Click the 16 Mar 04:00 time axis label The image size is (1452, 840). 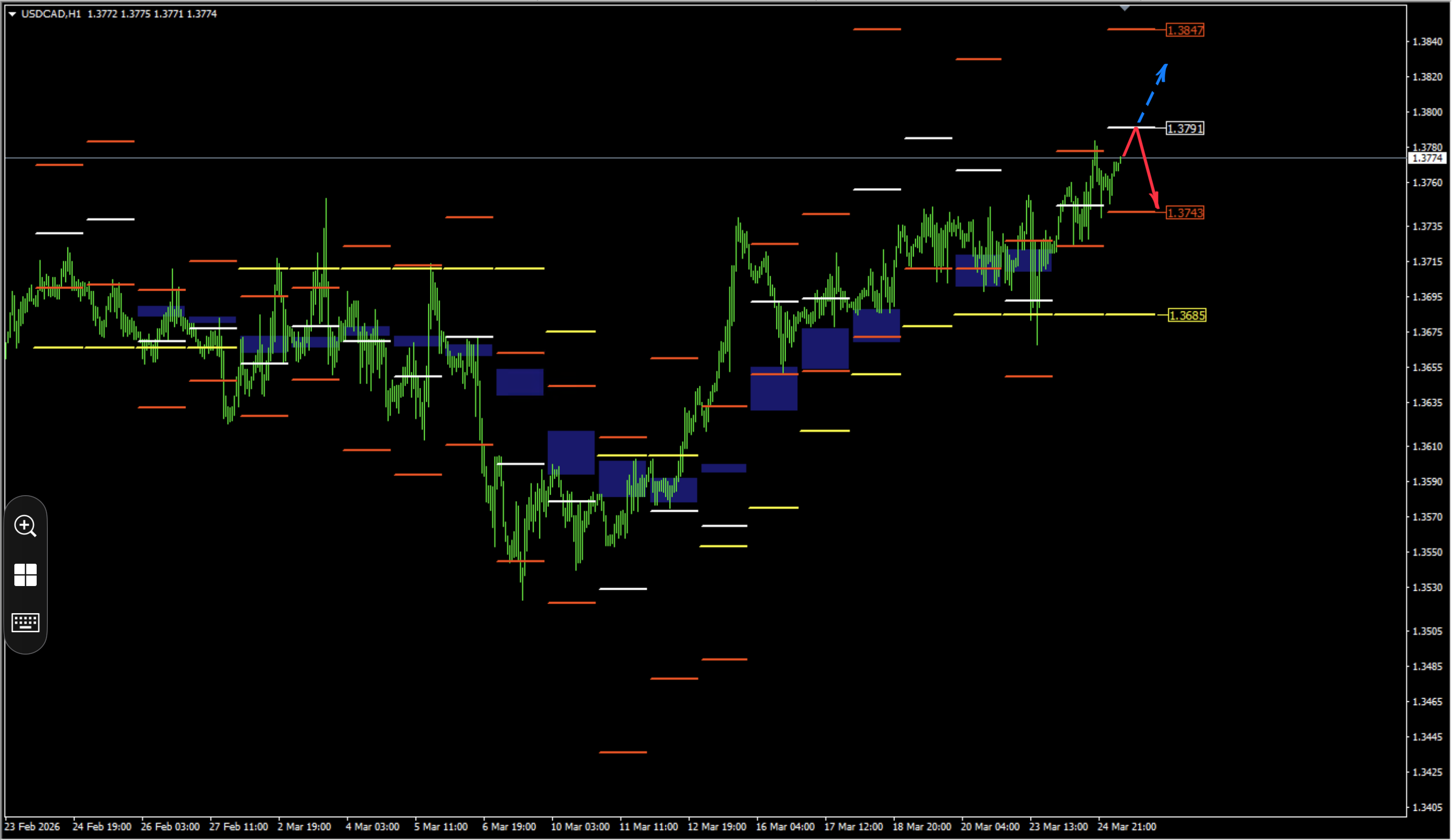(786, 827)
